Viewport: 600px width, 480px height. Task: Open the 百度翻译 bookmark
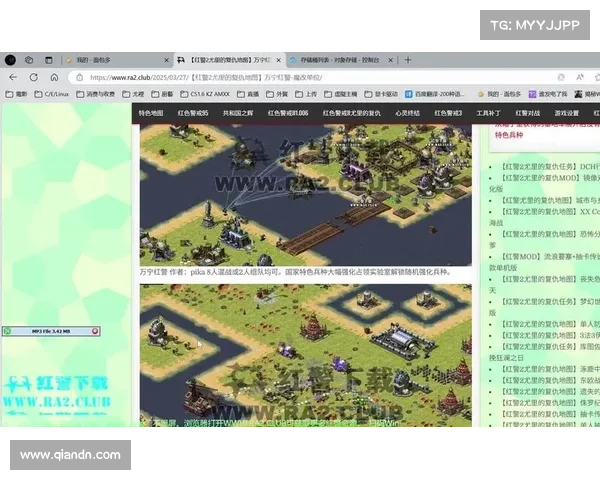point(435,94)
